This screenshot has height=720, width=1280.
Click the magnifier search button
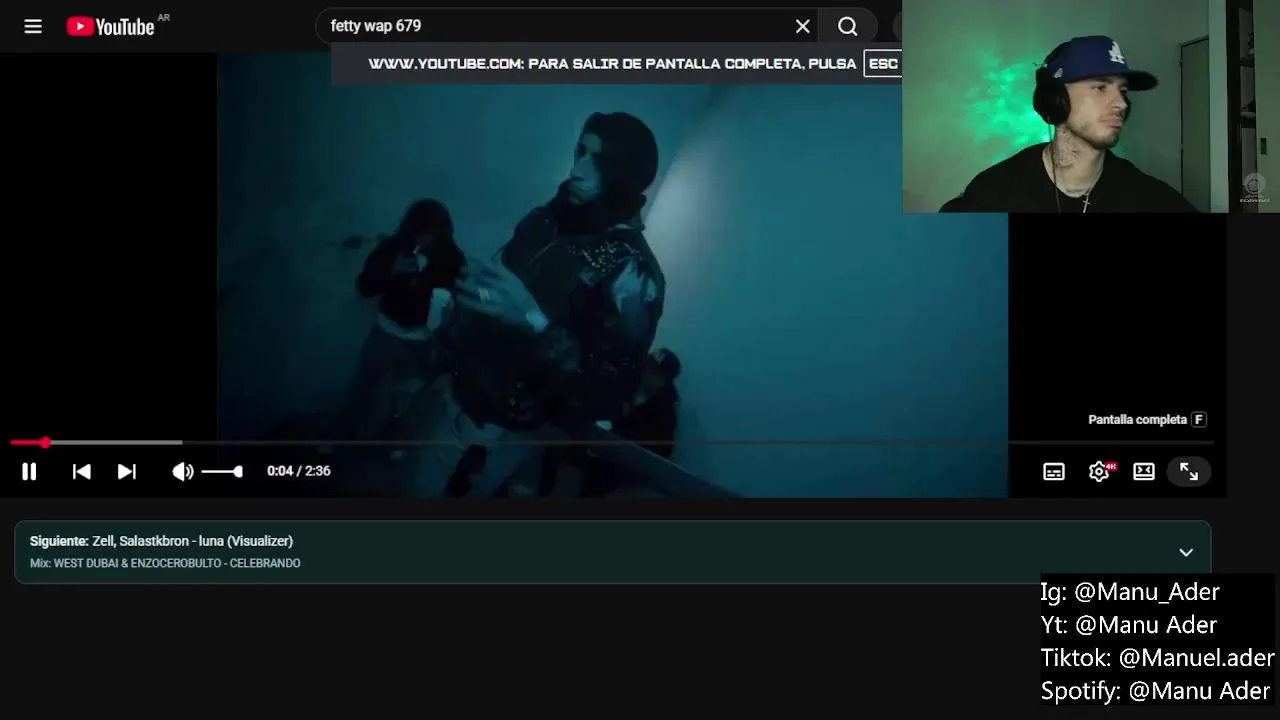848,27
